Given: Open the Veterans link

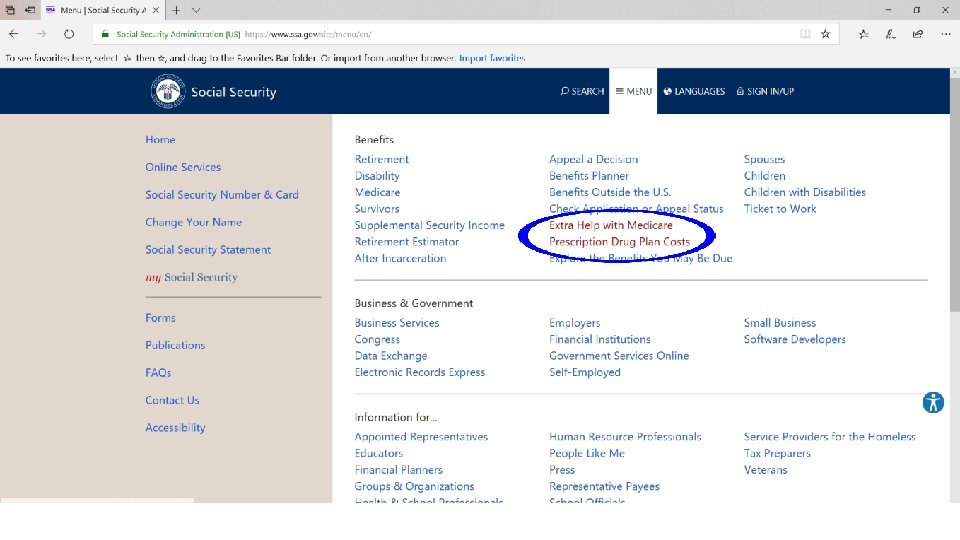Looking at the screenshot, I should (765, 470).
